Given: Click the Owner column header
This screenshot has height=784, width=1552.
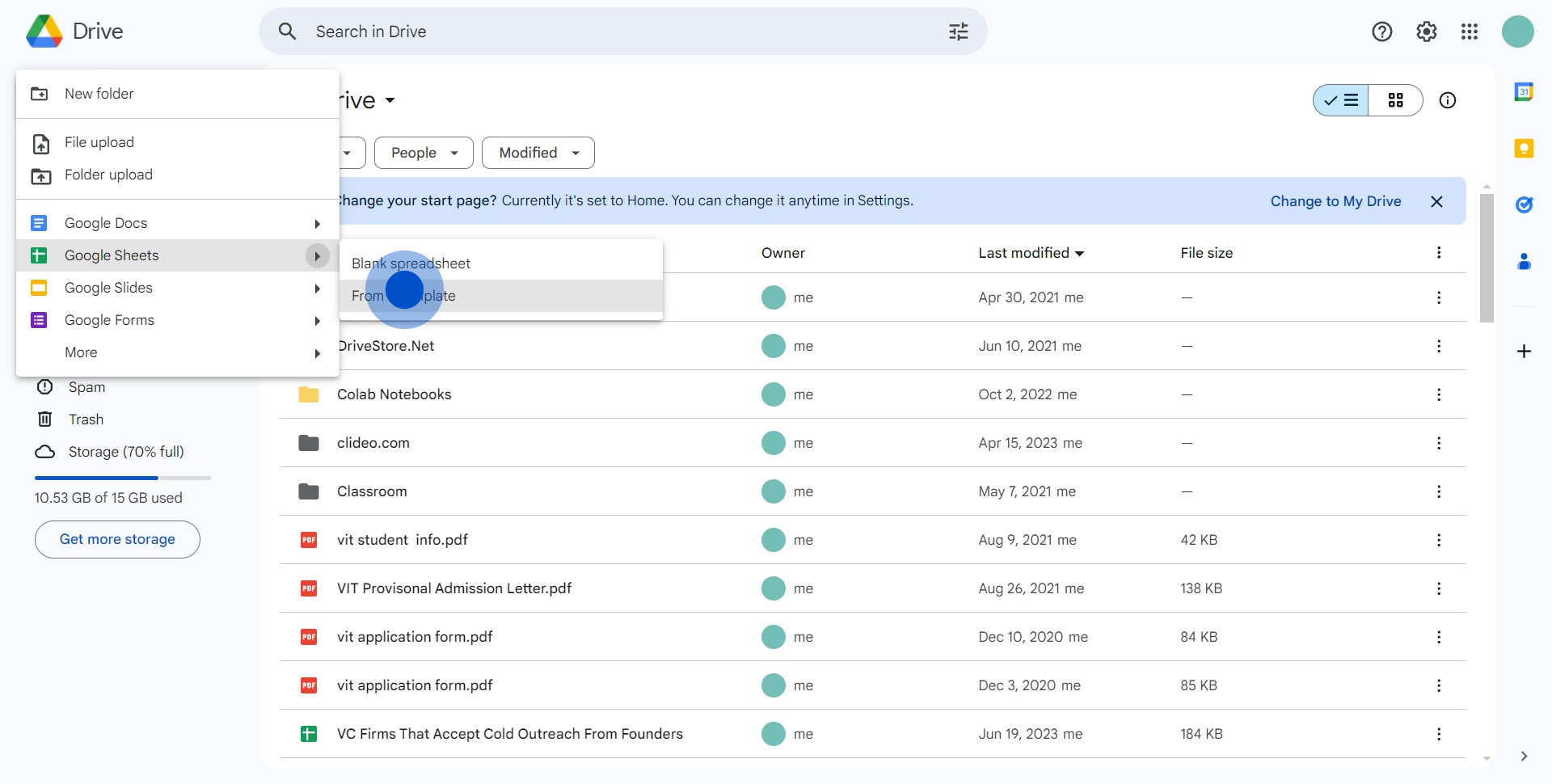Looking at the screenshot, I should coord(782,253).
